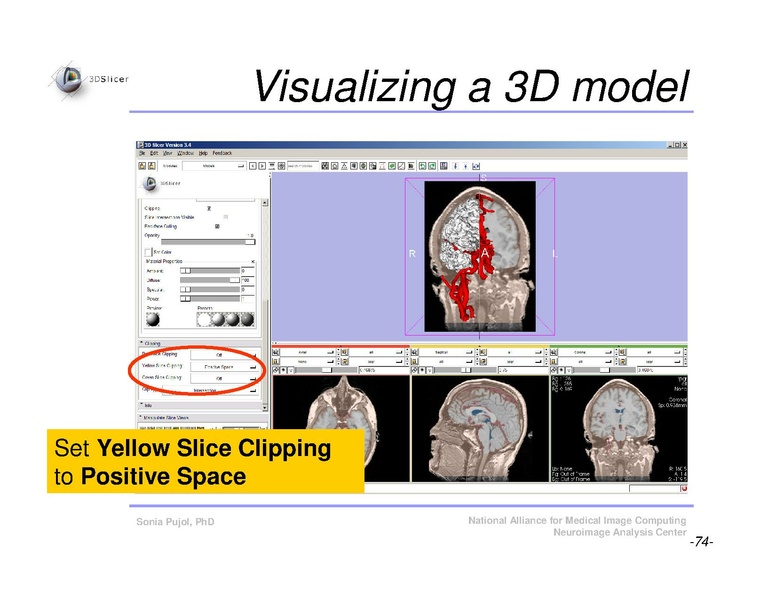This screenshot has width=776, height=600.
Task: Click the red slice view link icon
Action: coord(276,370)
